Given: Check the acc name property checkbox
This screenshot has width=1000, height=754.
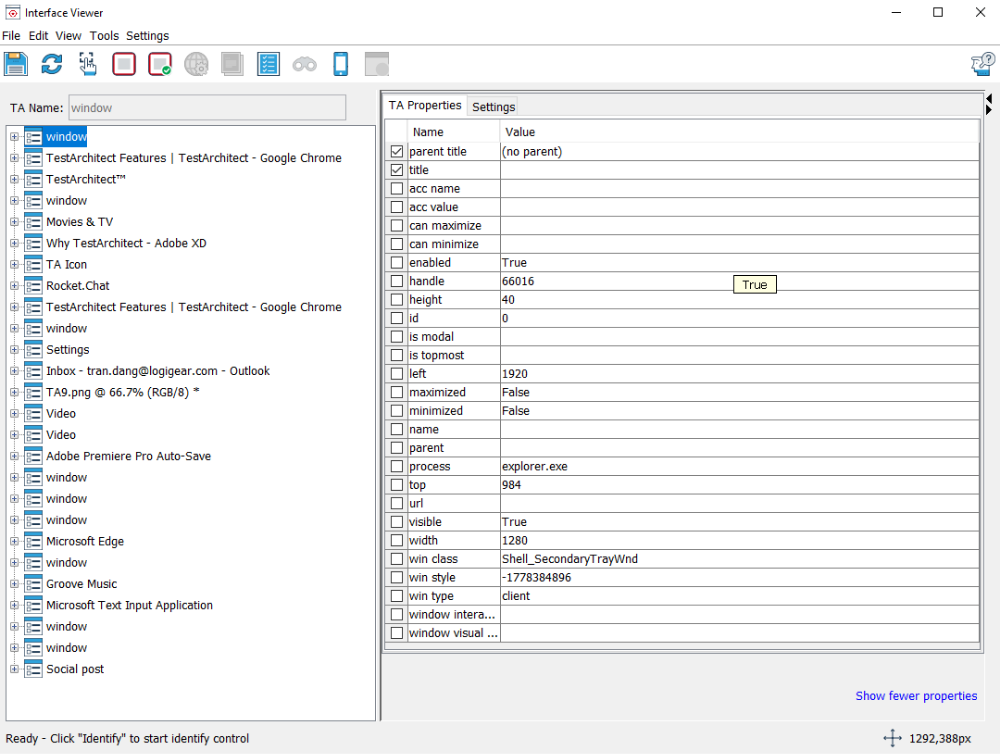Looking at the screenshot, I should tap(397, 189).
